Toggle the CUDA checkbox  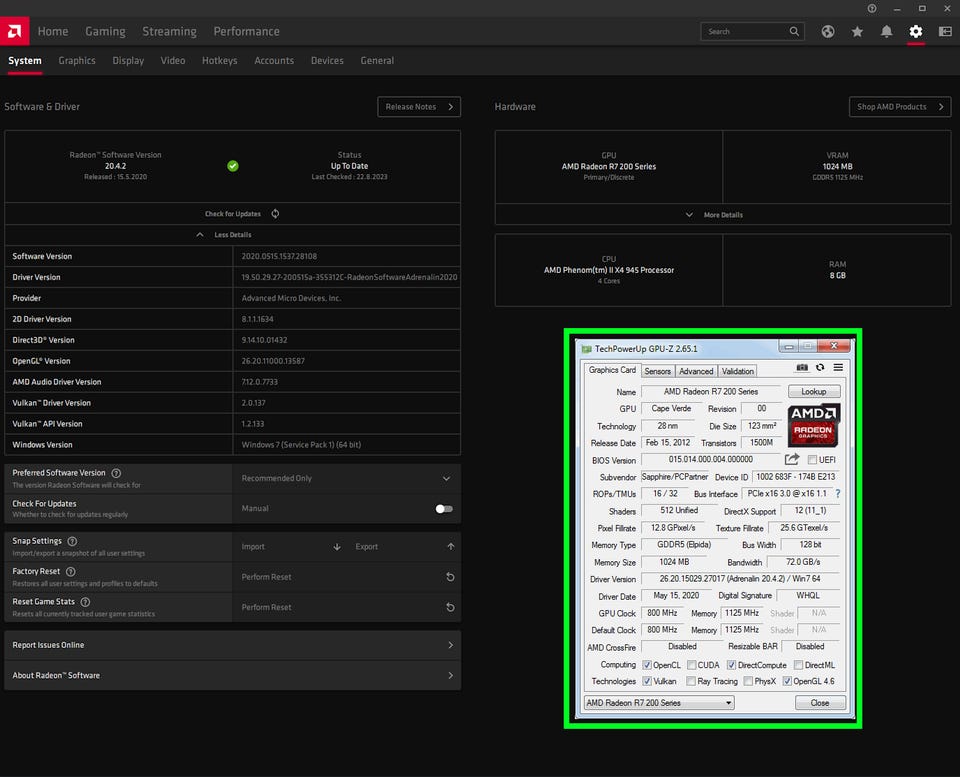click(691, 665)
